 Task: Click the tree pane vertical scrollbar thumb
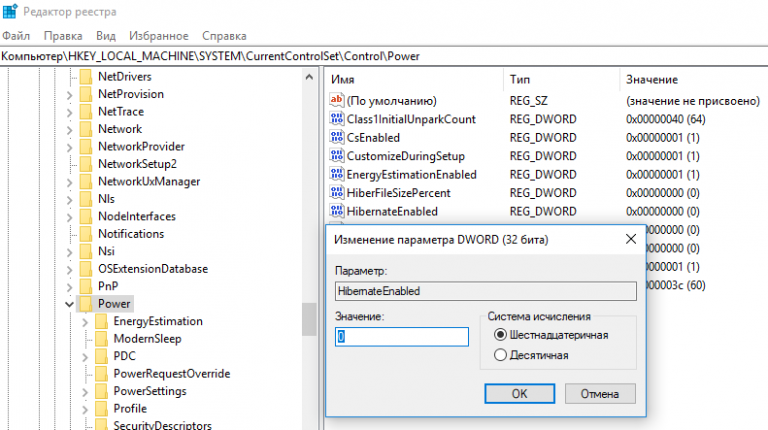tap(310, 319)
